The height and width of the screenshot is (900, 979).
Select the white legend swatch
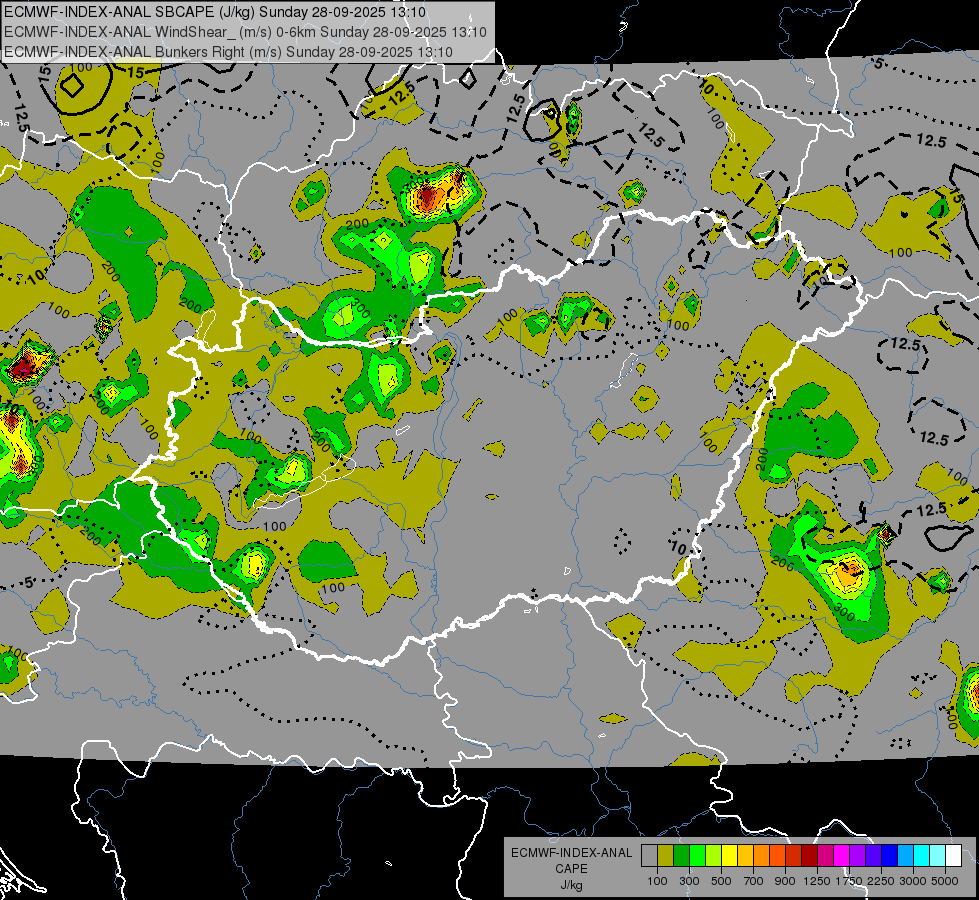953,856
